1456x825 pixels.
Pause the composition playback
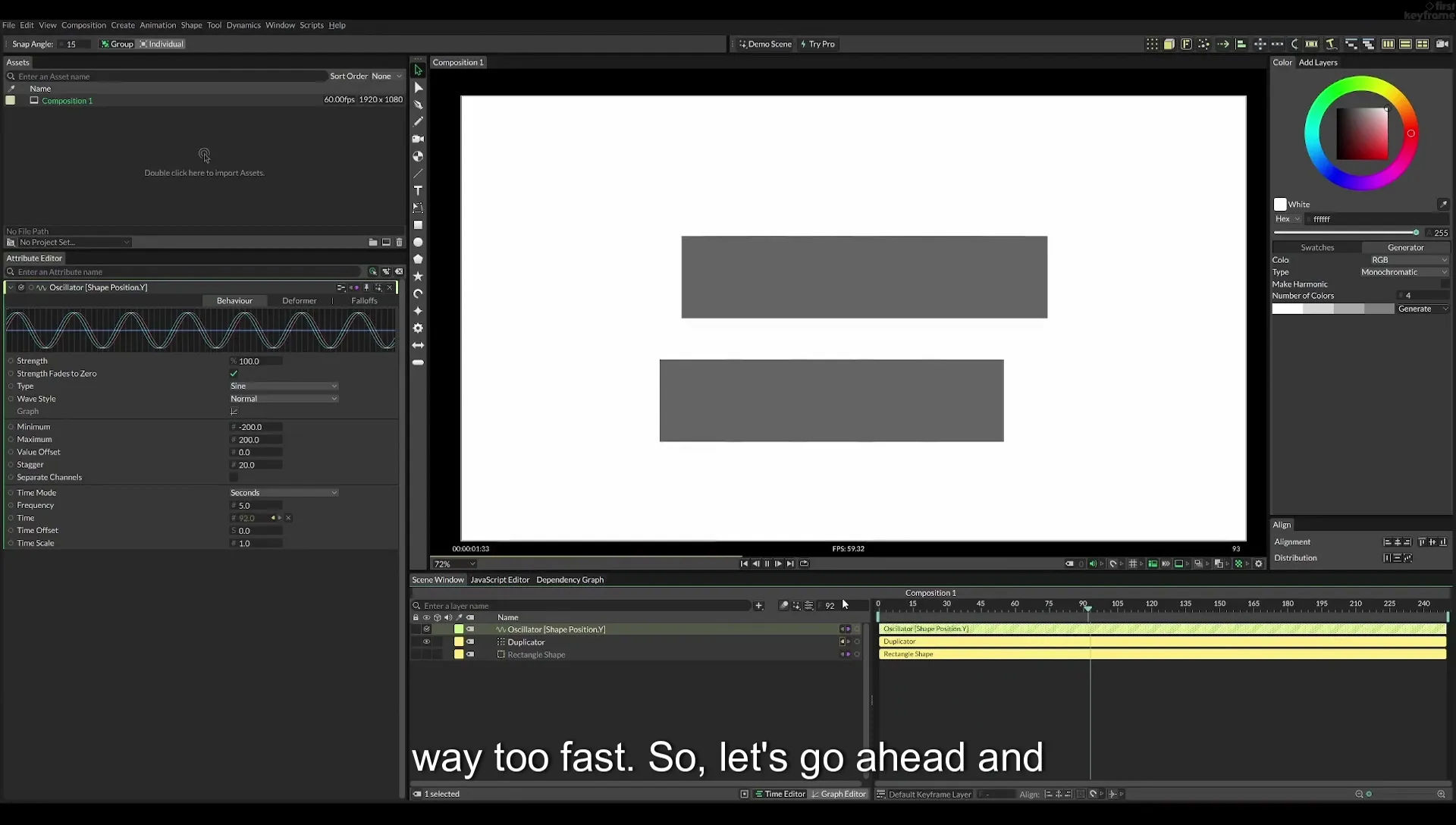pyautogui.click(x=767, y=563)
